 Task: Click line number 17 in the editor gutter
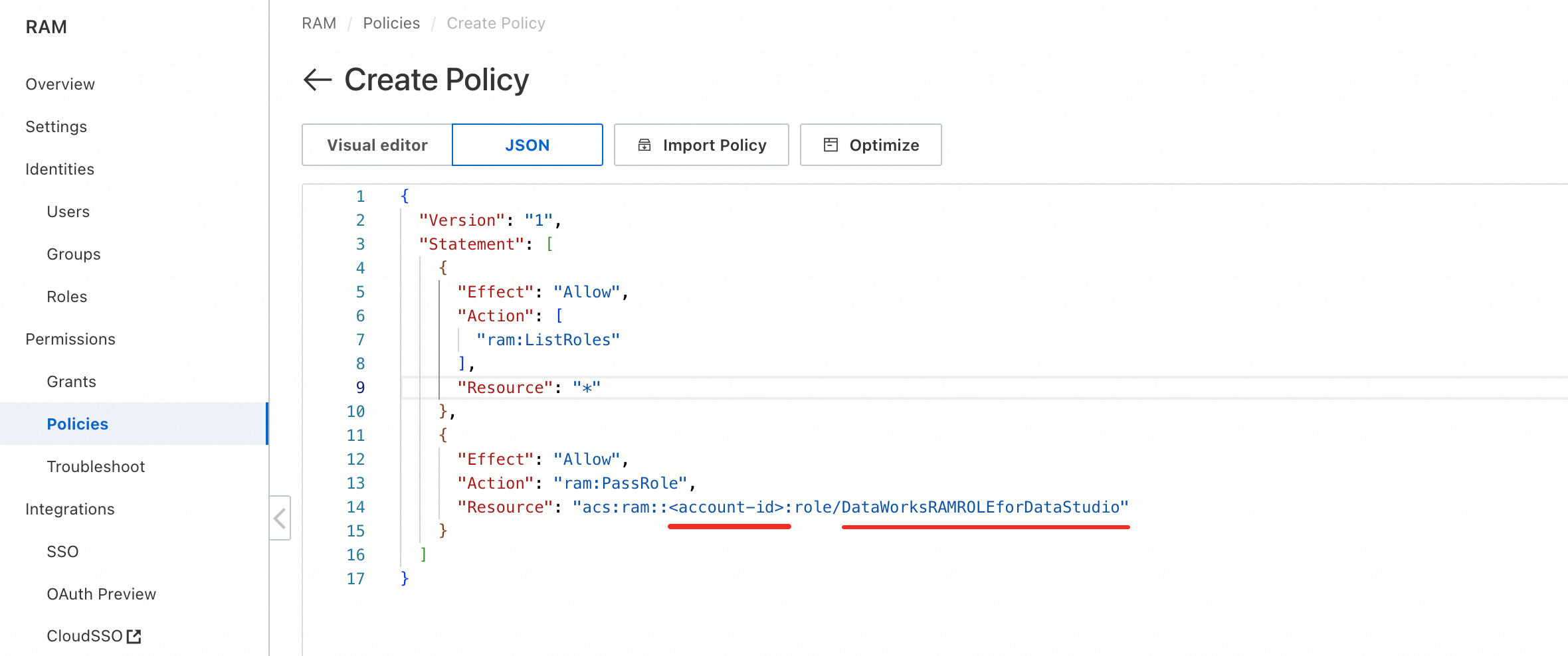click(x=355, y=579)
